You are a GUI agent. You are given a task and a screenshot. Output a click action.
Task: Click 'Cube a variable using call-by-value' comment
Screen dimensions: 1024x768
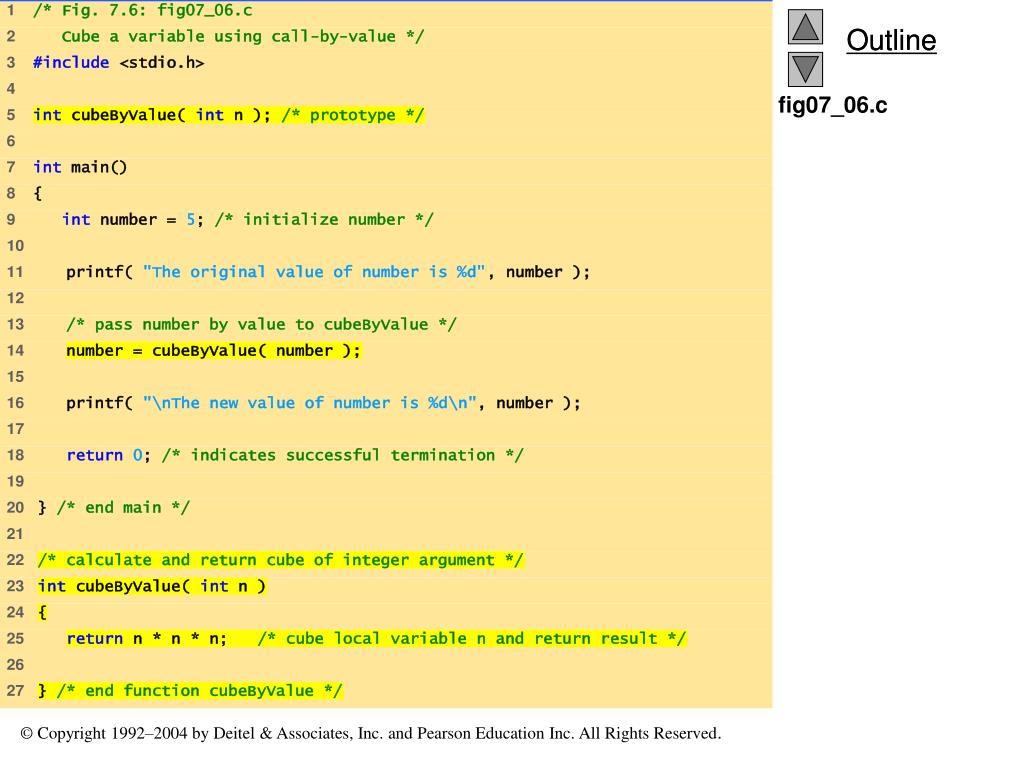coord(243,37)
